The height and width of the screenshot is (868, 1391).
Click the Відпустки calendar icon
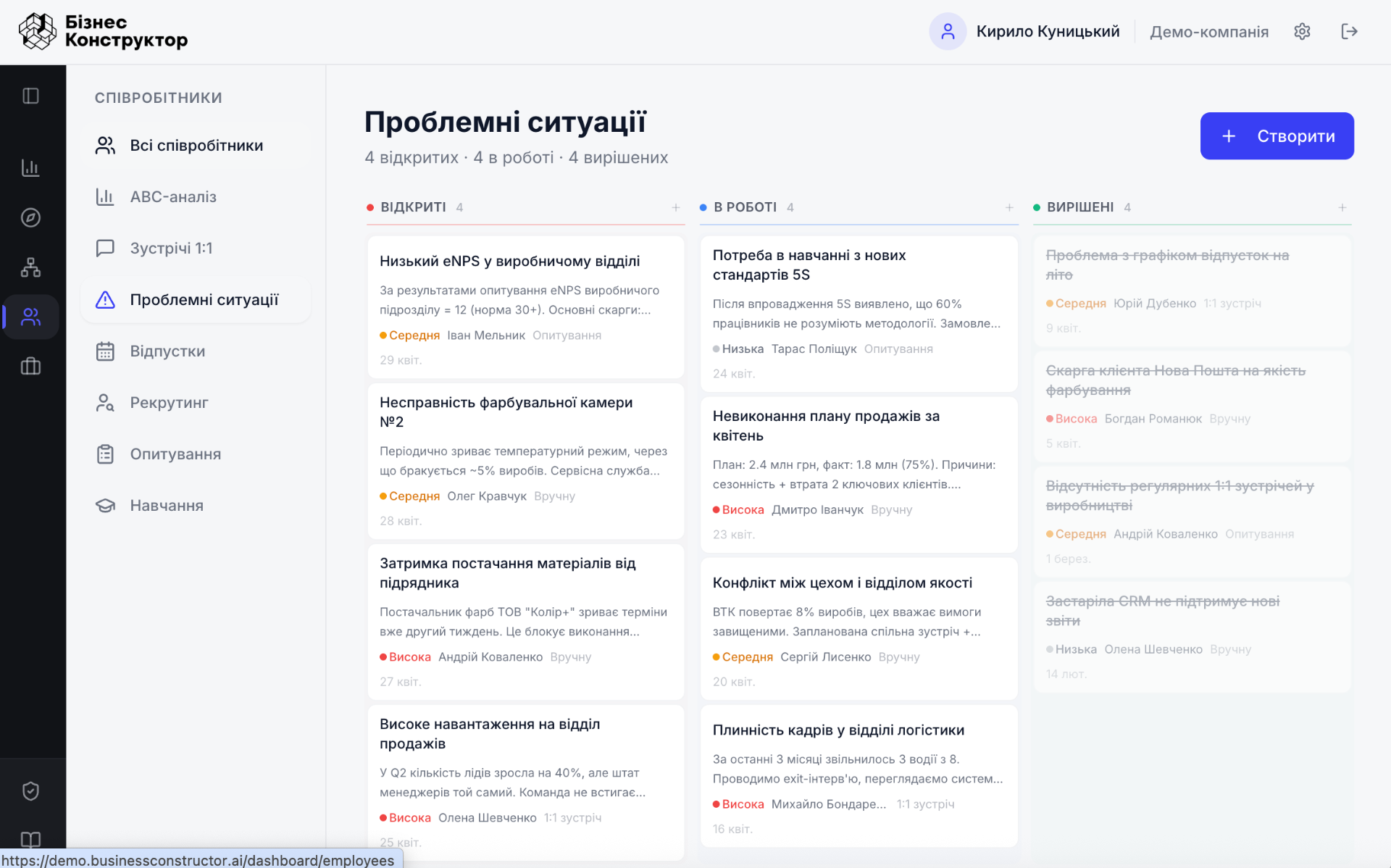coord(105,351)
